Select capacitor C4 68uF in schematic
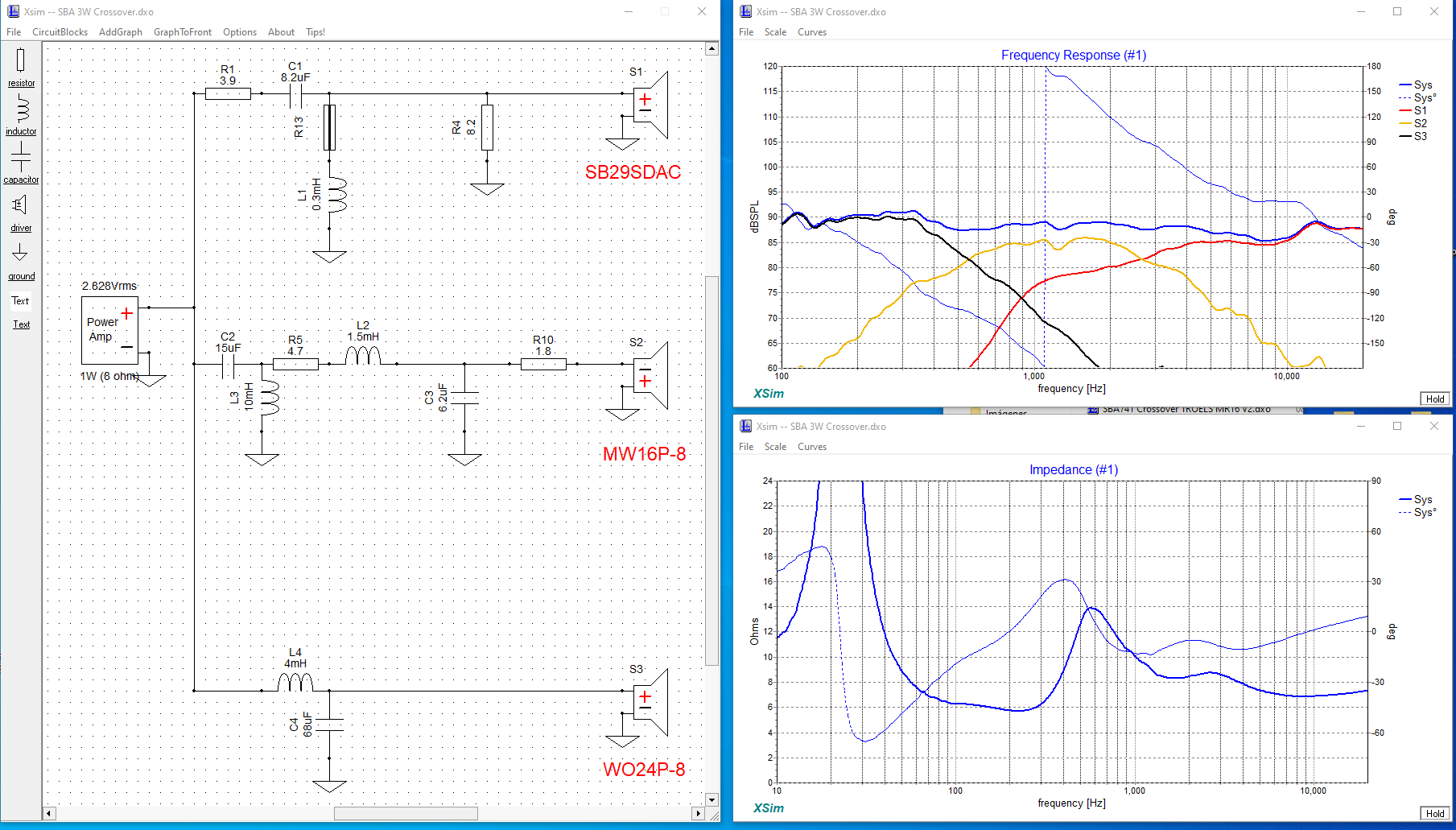 [x=329, y=725]
